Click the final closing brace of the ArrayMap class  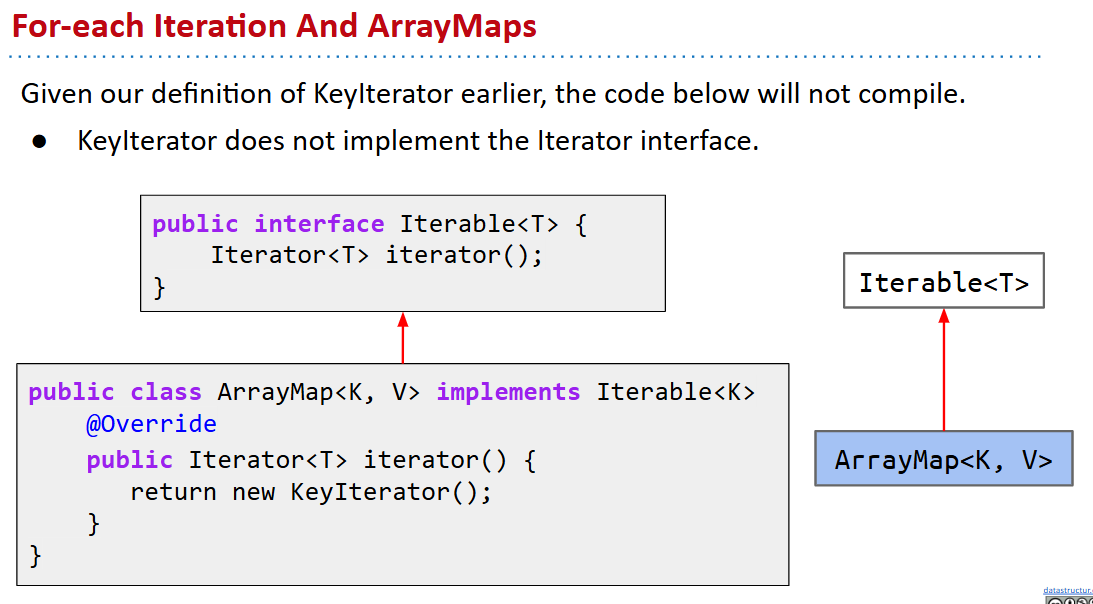(x=36, y=555)
